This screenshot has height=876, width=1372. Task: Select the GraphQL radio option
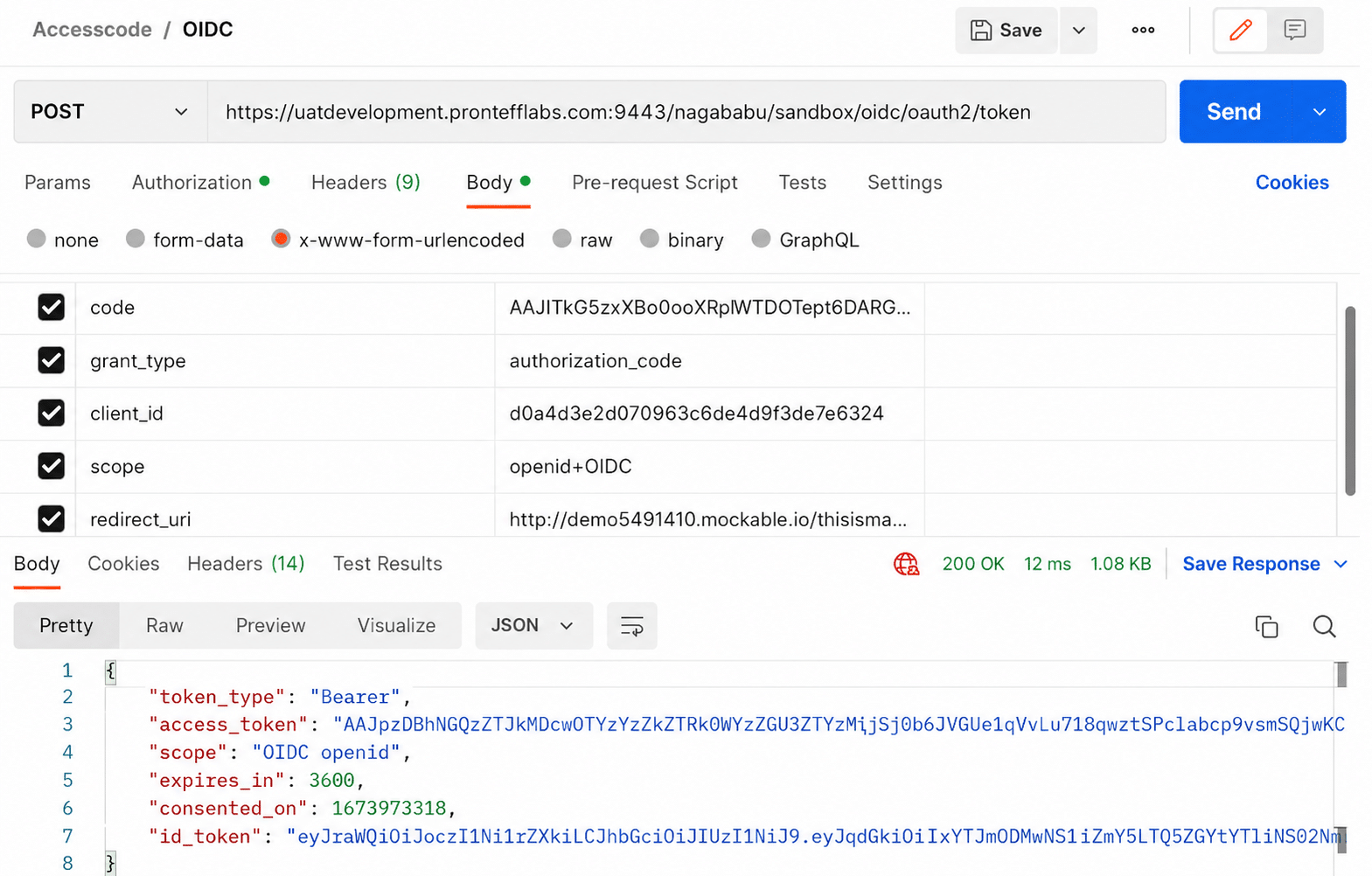tap(761, 239)
